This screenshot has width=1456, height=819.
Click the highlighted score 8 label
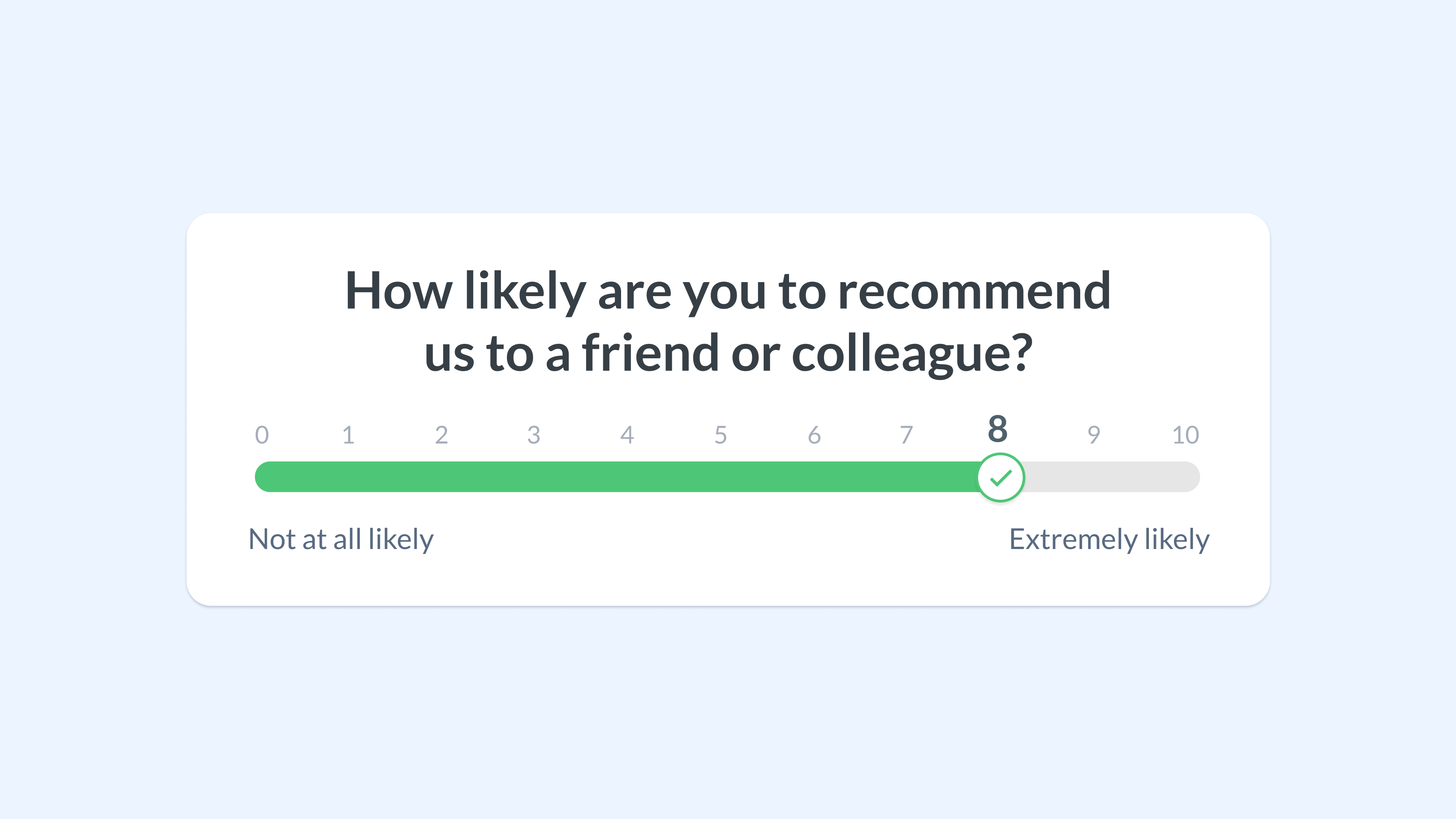998,428
